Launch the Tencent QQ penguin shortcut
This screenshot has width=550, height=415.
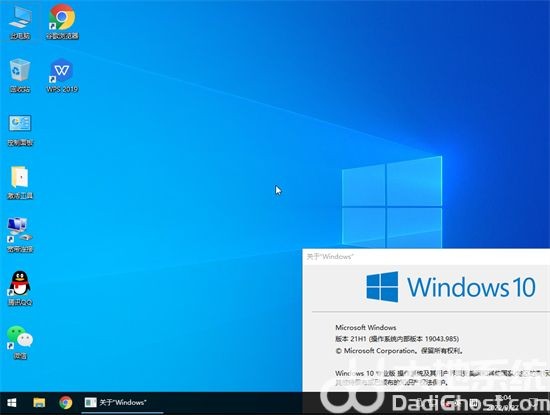coord(20,288)
